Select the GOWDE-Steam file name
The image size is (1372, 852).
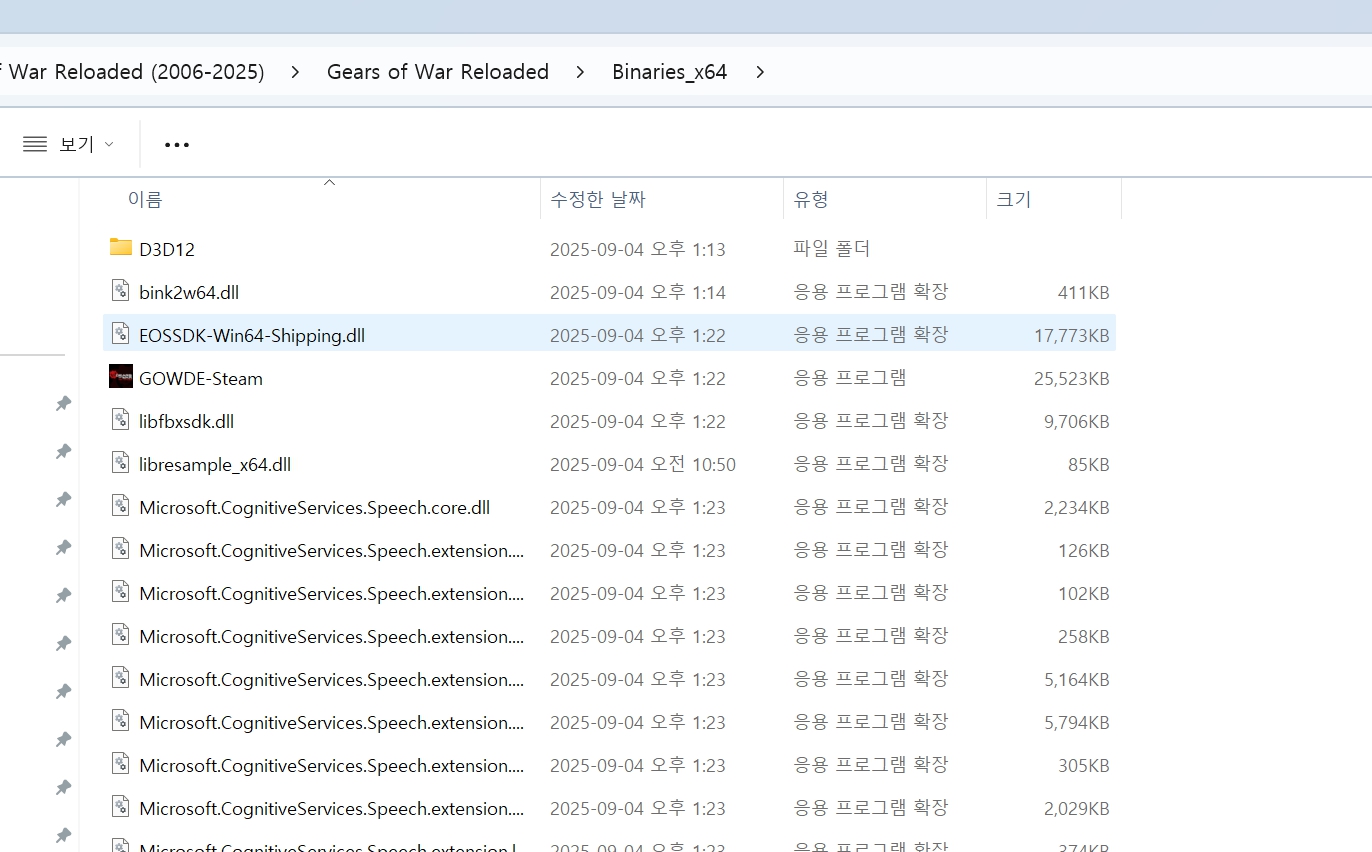[201, 378]
